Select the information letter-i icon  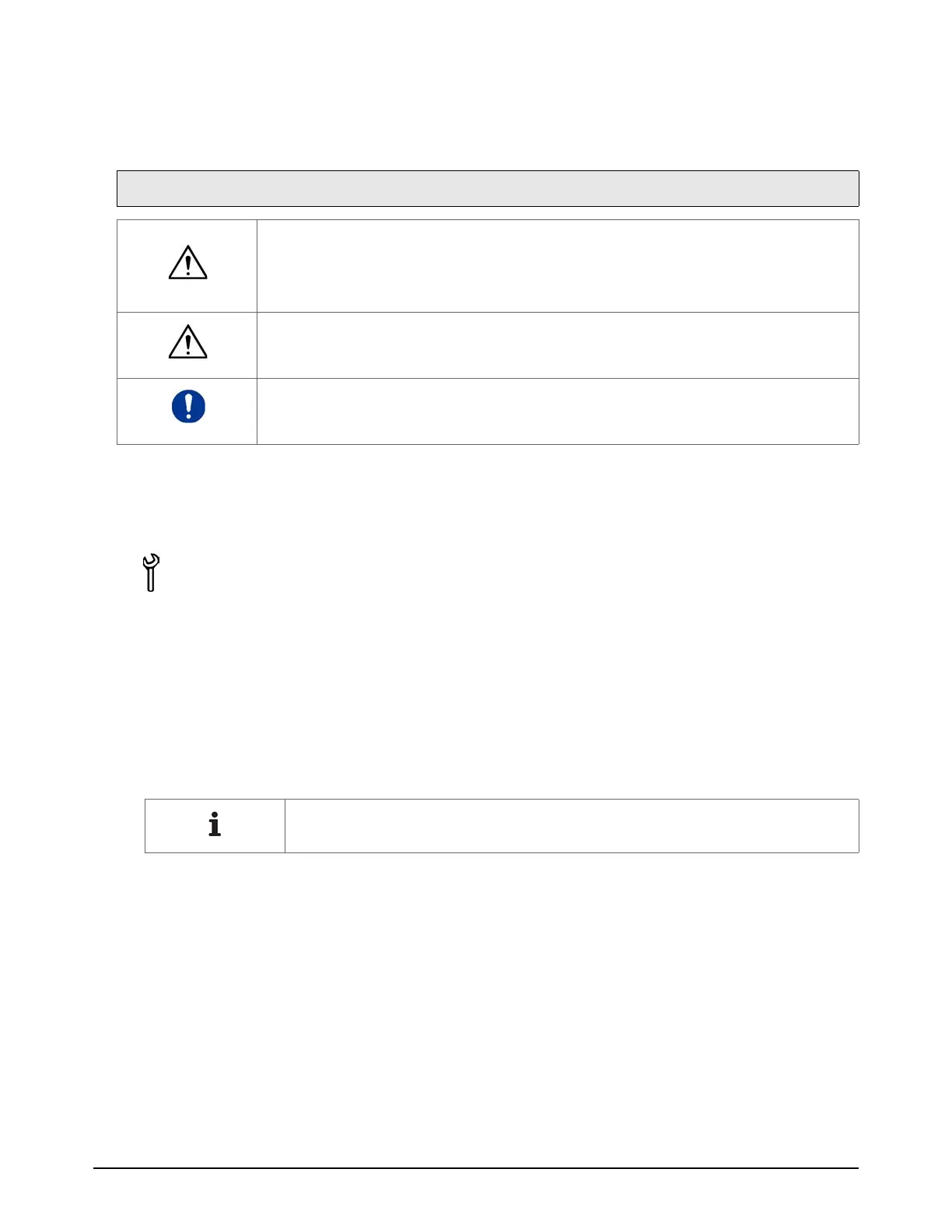pyautogui.click(x=215, y=824)
